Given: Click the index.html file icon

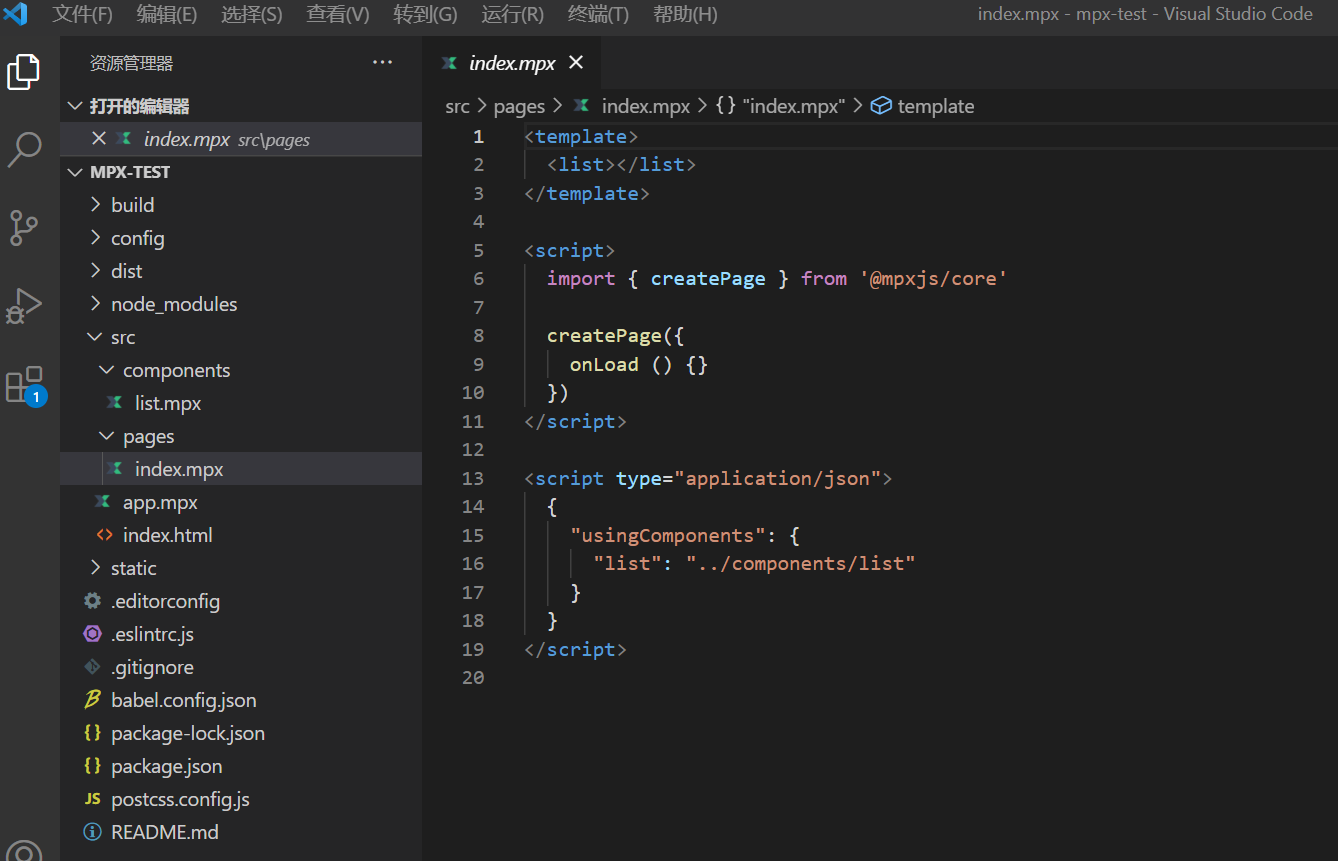Looking at the screenshot, I should [104, 535].
